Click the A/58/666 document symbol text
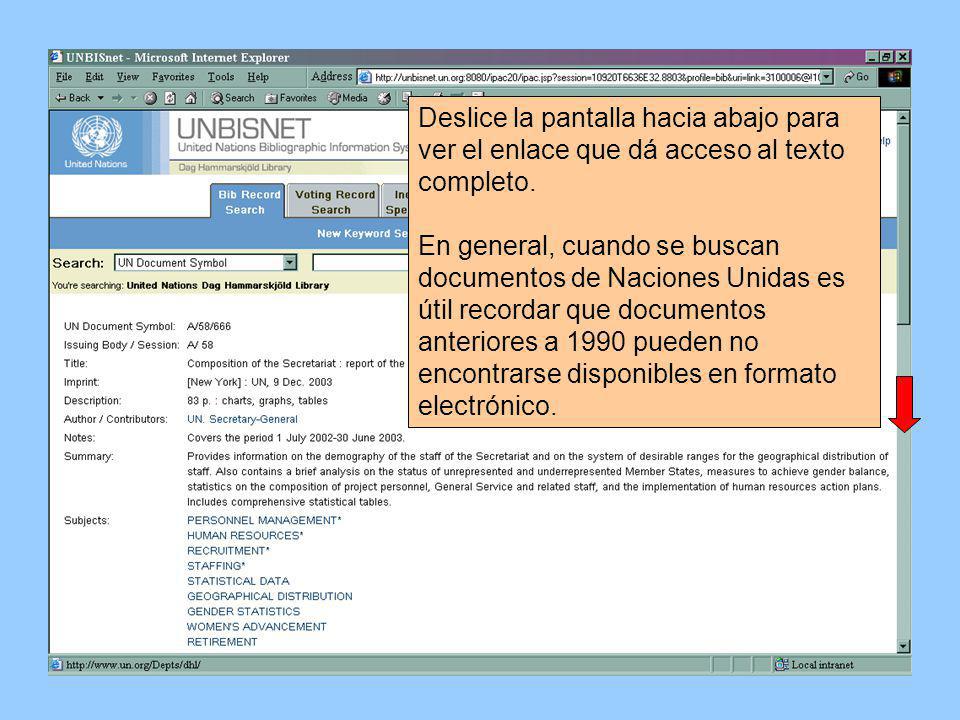This screenshot has height=720, width=960. pyautogui.click(x=209, y=326)
